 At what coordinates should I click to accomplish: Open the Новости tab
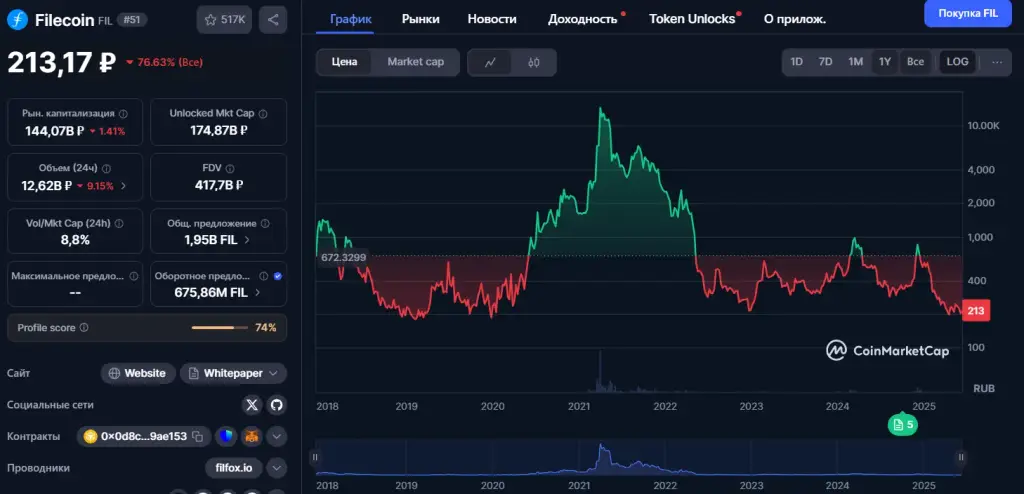tap(492, 19)
